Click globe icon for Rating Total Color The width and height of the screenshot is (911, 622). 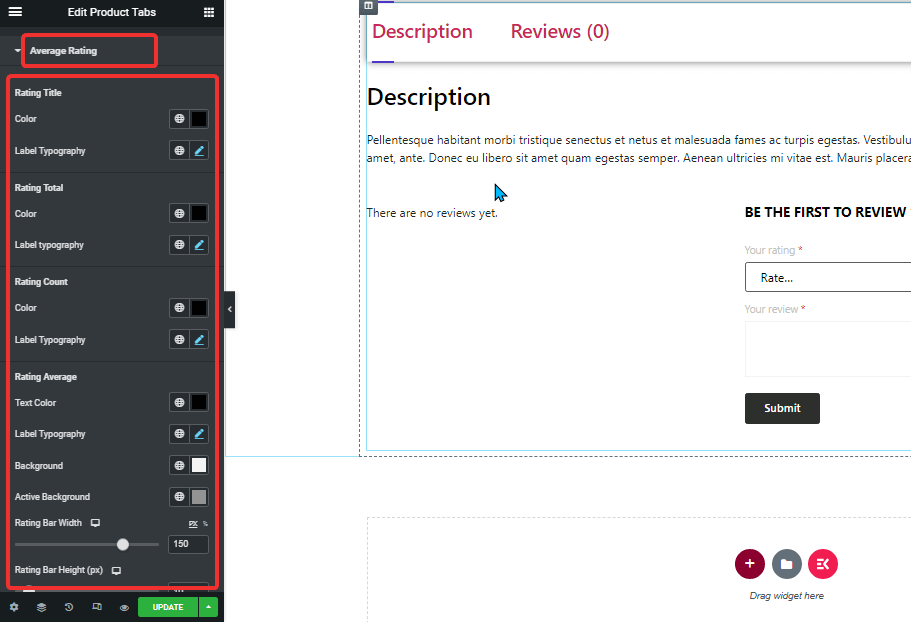click(180, 213)
